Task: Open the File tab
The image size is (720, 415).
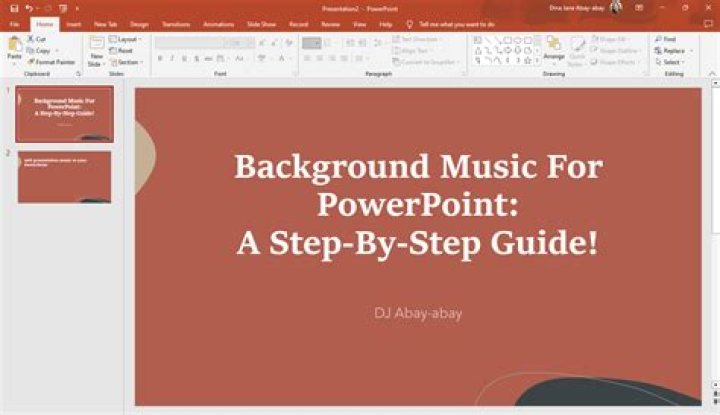Action: click(x=14, y=24)
